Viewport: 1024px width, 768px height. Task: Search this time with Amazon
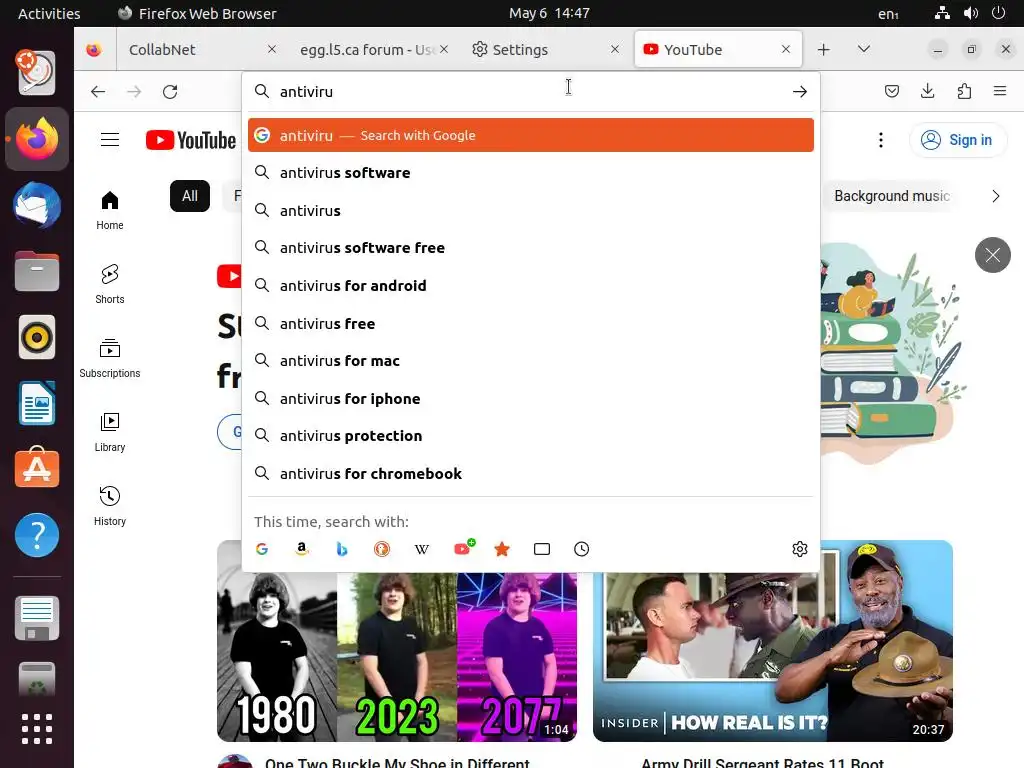pos(302,549)
